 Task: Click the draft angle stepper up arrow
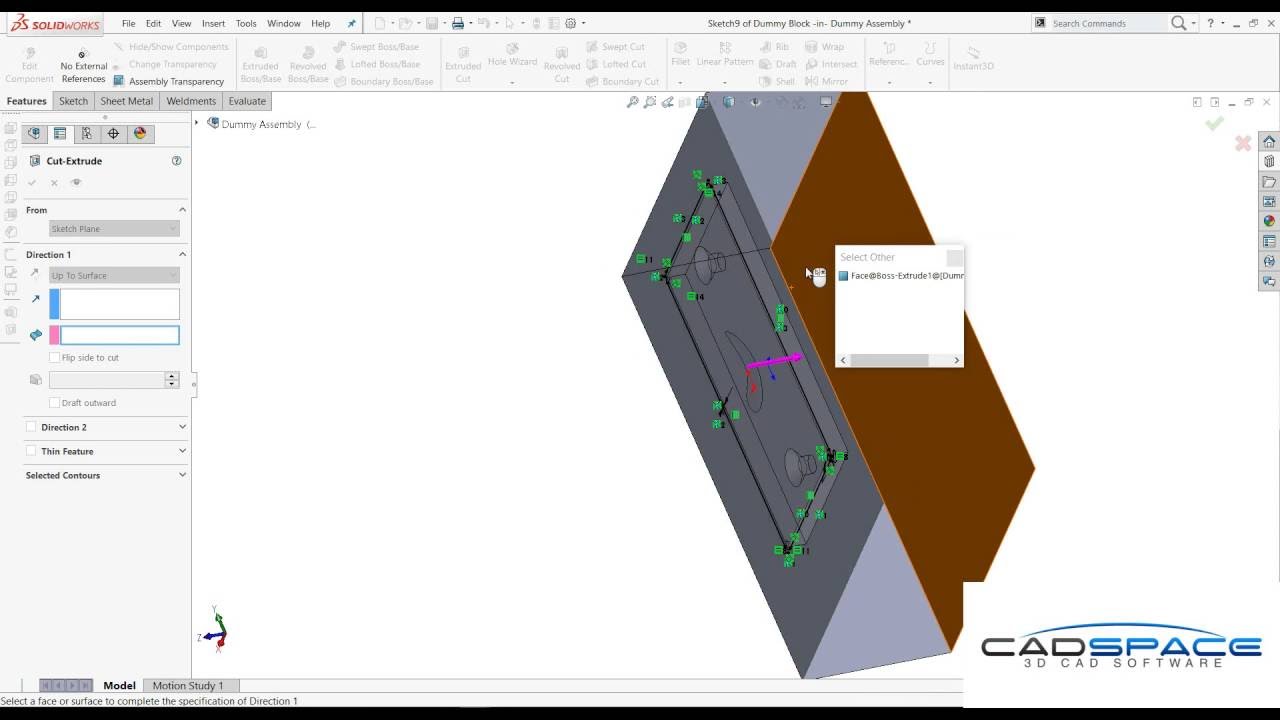click(x=172, y=376)
